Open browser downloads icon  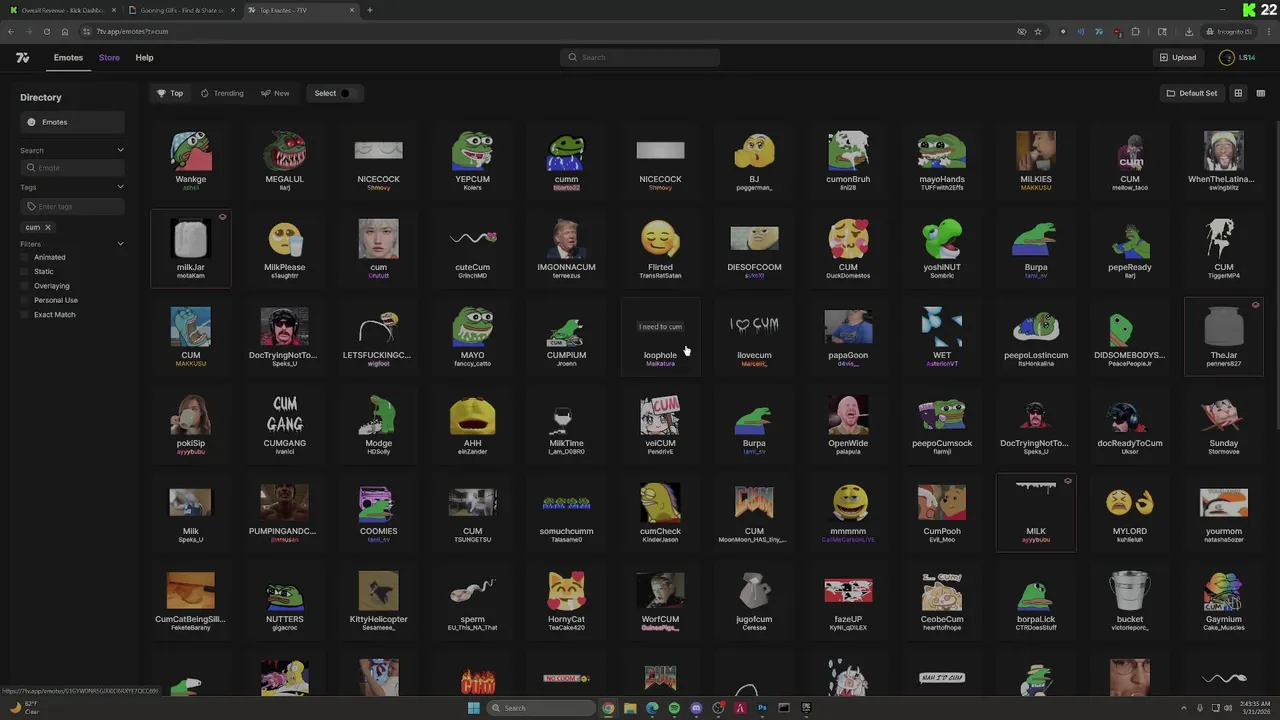pos(1189,31)
